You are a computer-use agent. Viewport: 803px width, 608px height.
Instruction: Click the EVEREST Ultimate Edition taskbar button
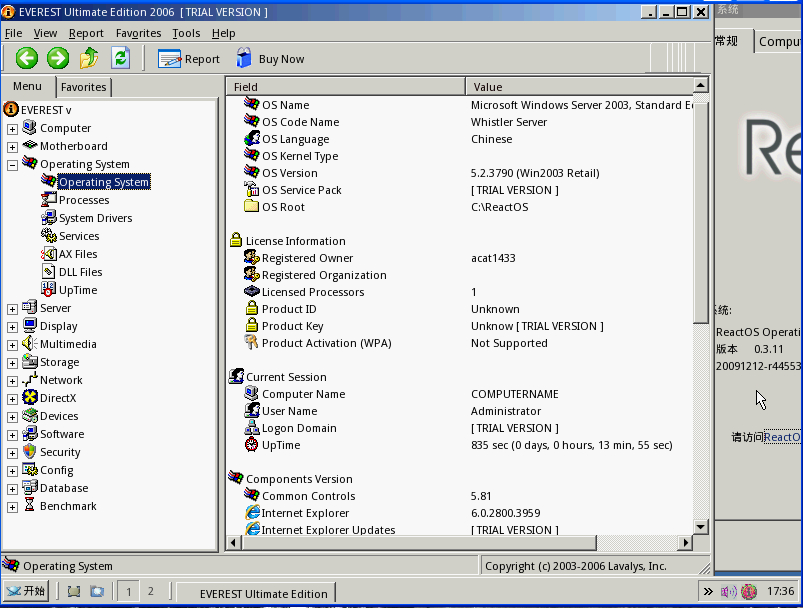(x=256, y=593)
